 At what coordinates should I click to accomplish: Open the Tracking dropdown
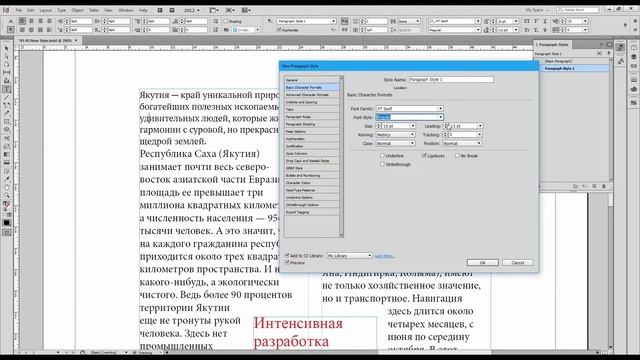tap(479, 135)
